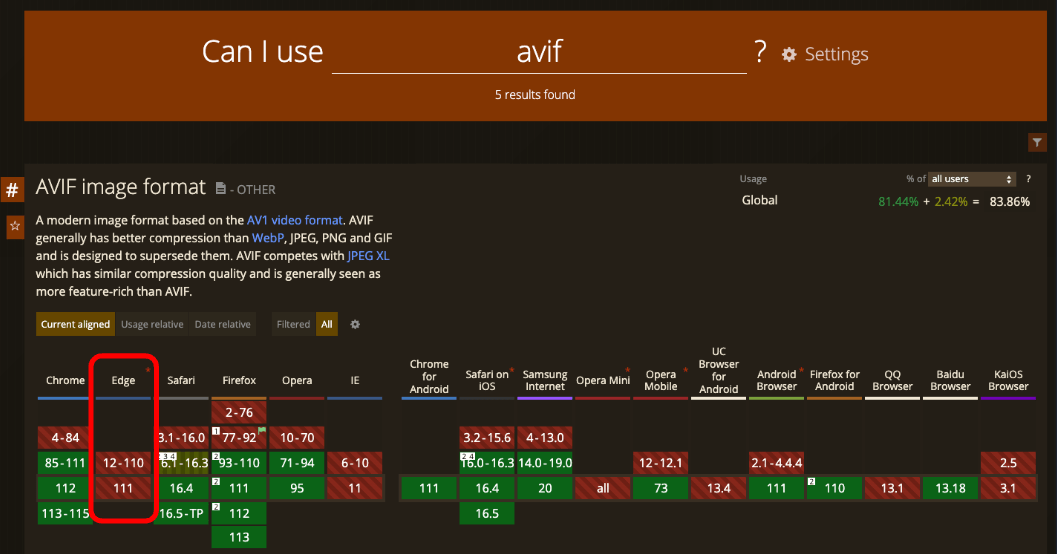
Task: Click the Safari on iOS header
Action: [x=487, y=380]
